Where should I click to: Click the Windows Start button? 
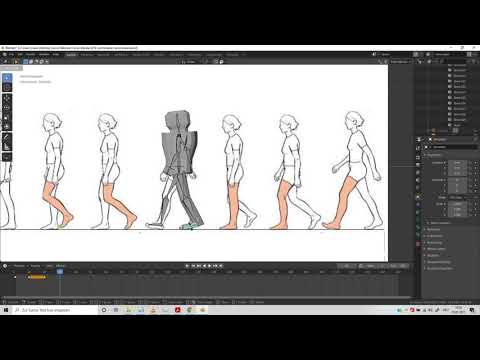click(6, 310)
